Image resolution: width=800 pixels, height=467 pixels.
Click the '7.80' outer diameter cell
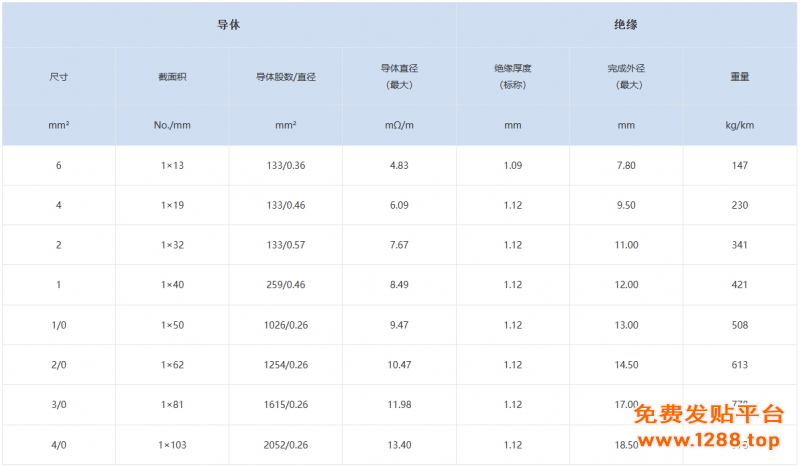[626, 165]
